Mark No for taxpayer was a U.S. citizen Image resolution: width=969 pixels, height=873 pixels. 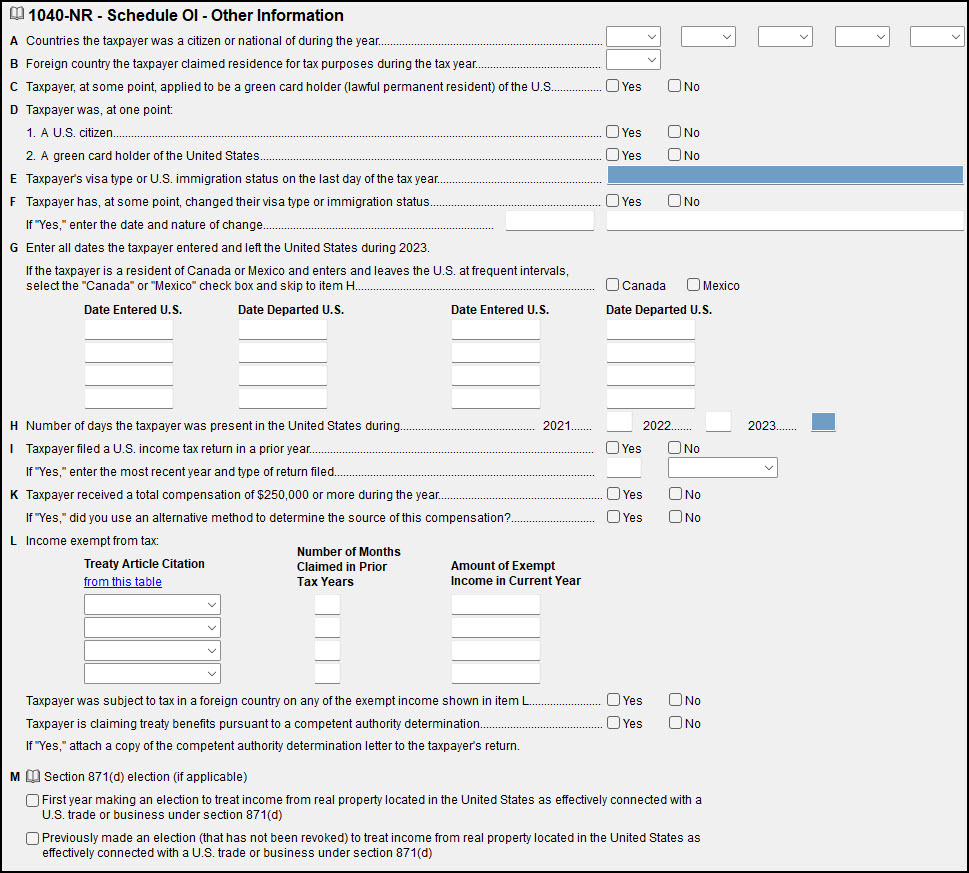(674, 132)
